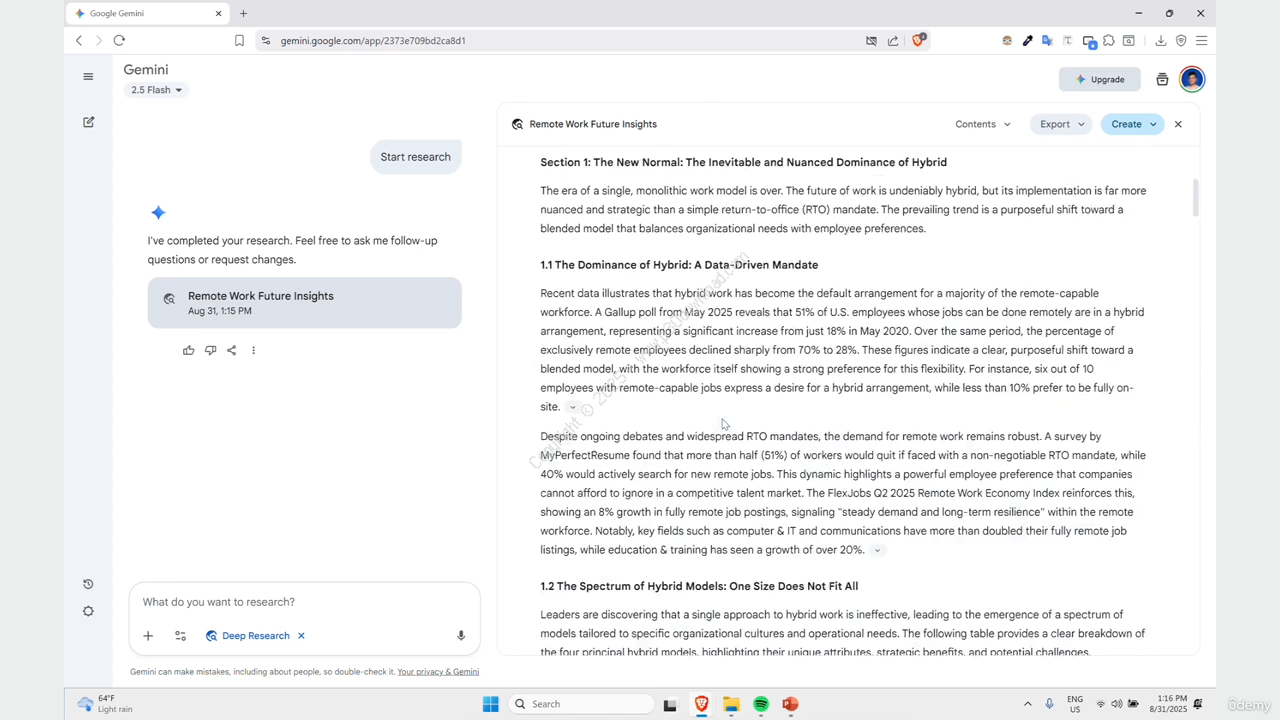1280x720 pixels.
Task: Open the Create dropdown button
Action: [x=1132, y=124]
